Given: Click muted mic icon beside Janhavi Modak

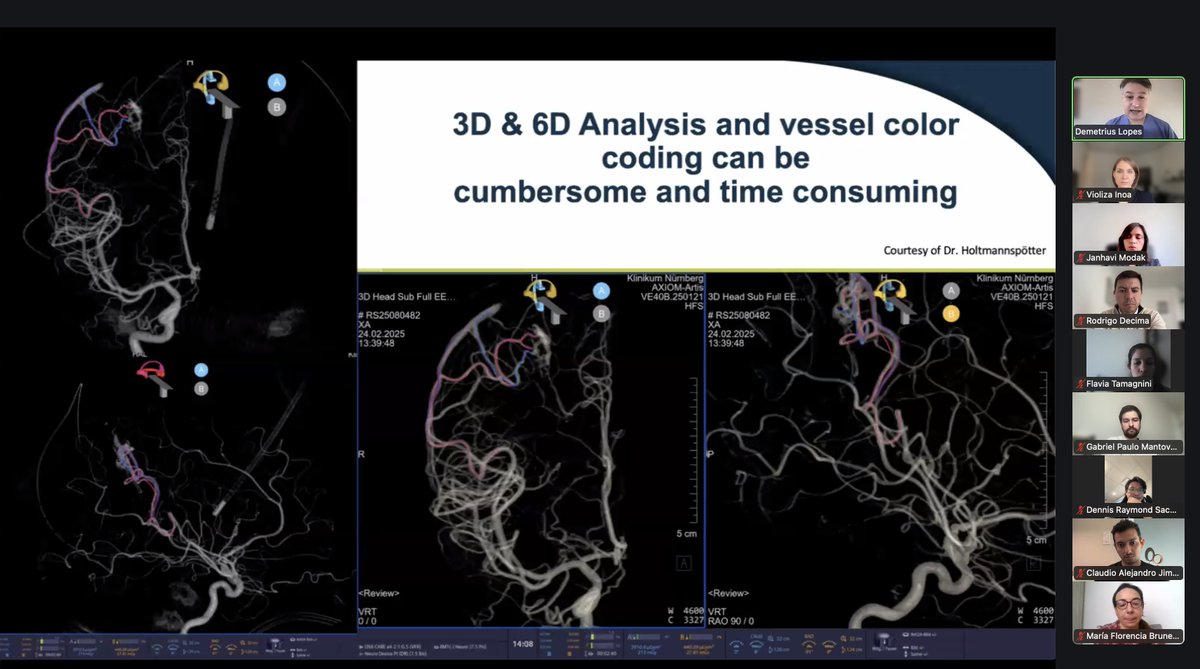Looking at the screenshot, I should click(1081, 258).
